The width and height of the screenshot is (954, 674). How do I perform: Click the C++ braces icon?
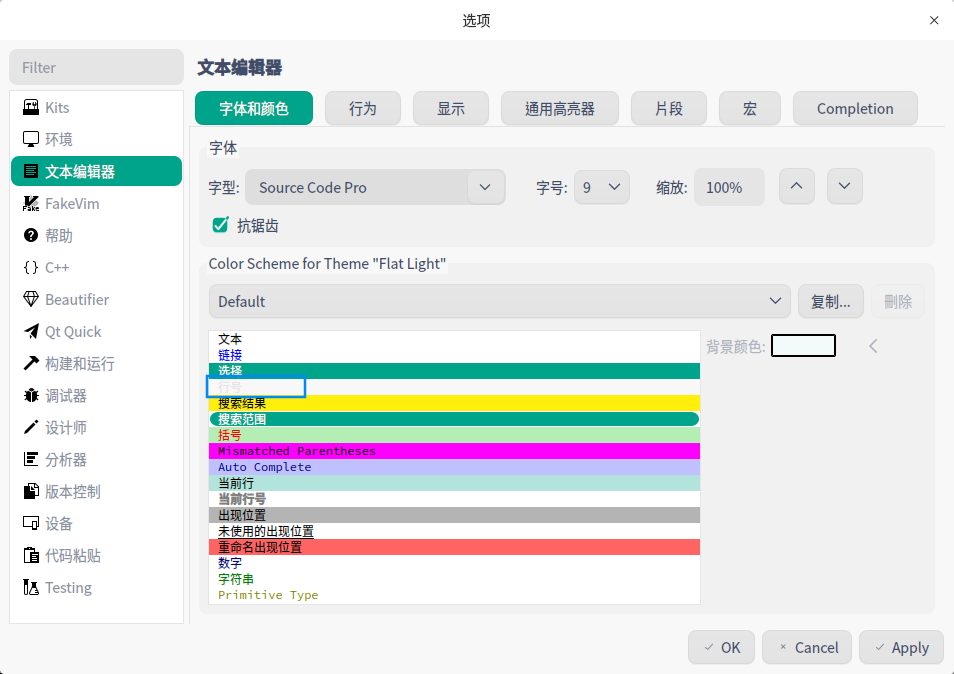tap(31, 268)
